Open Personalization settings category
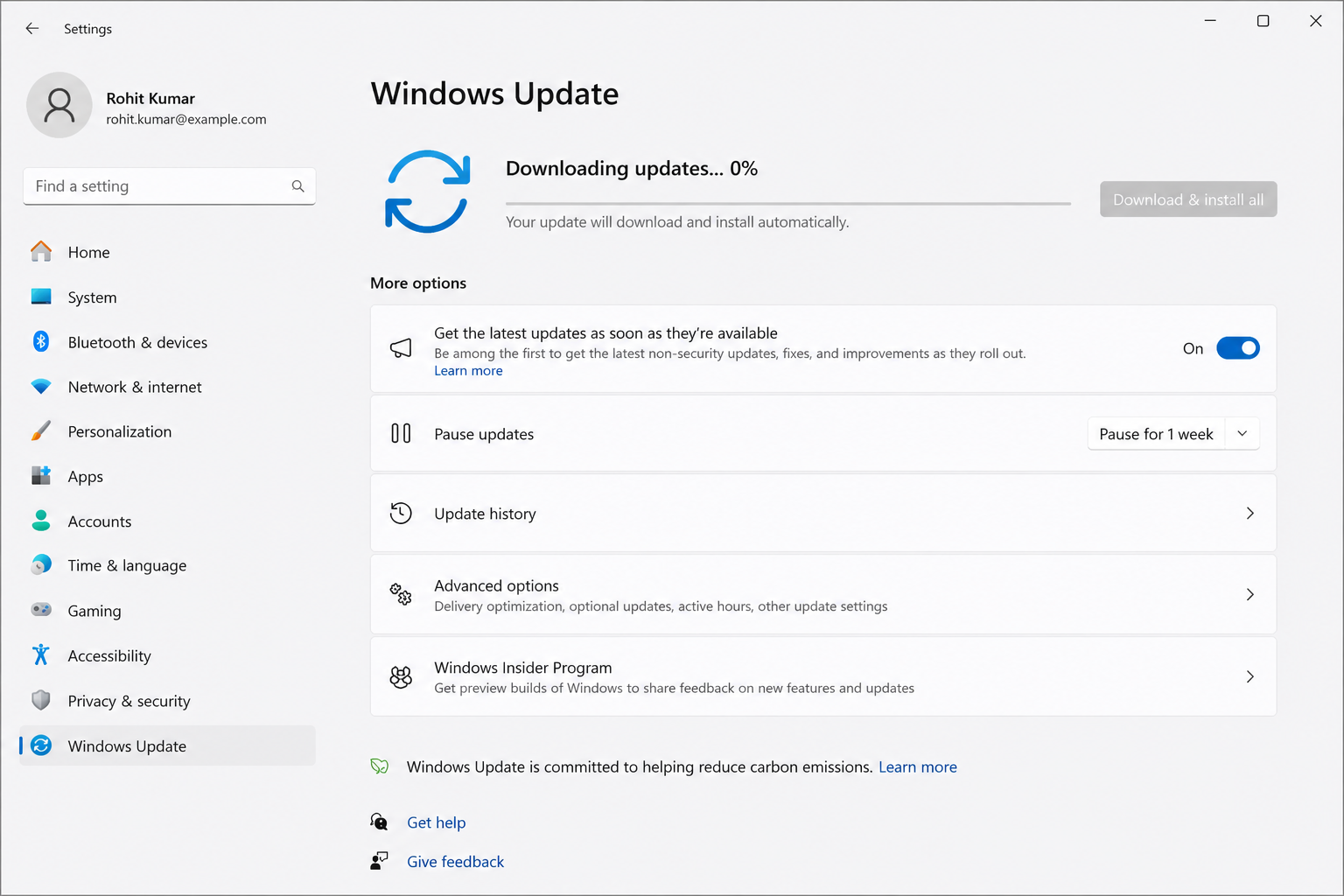Screen dimensions: 1344x896 167,431
